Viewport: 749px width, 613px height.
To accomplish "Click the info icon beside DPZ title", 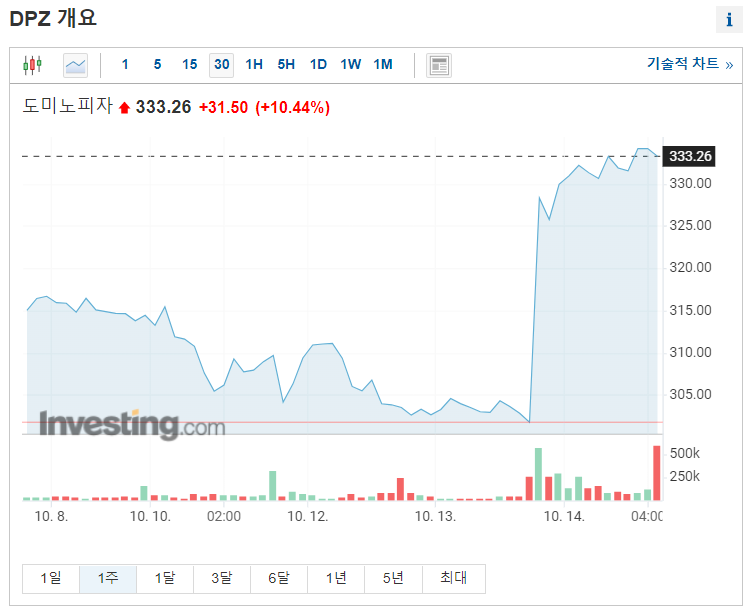I will click(x=729, y=20).
